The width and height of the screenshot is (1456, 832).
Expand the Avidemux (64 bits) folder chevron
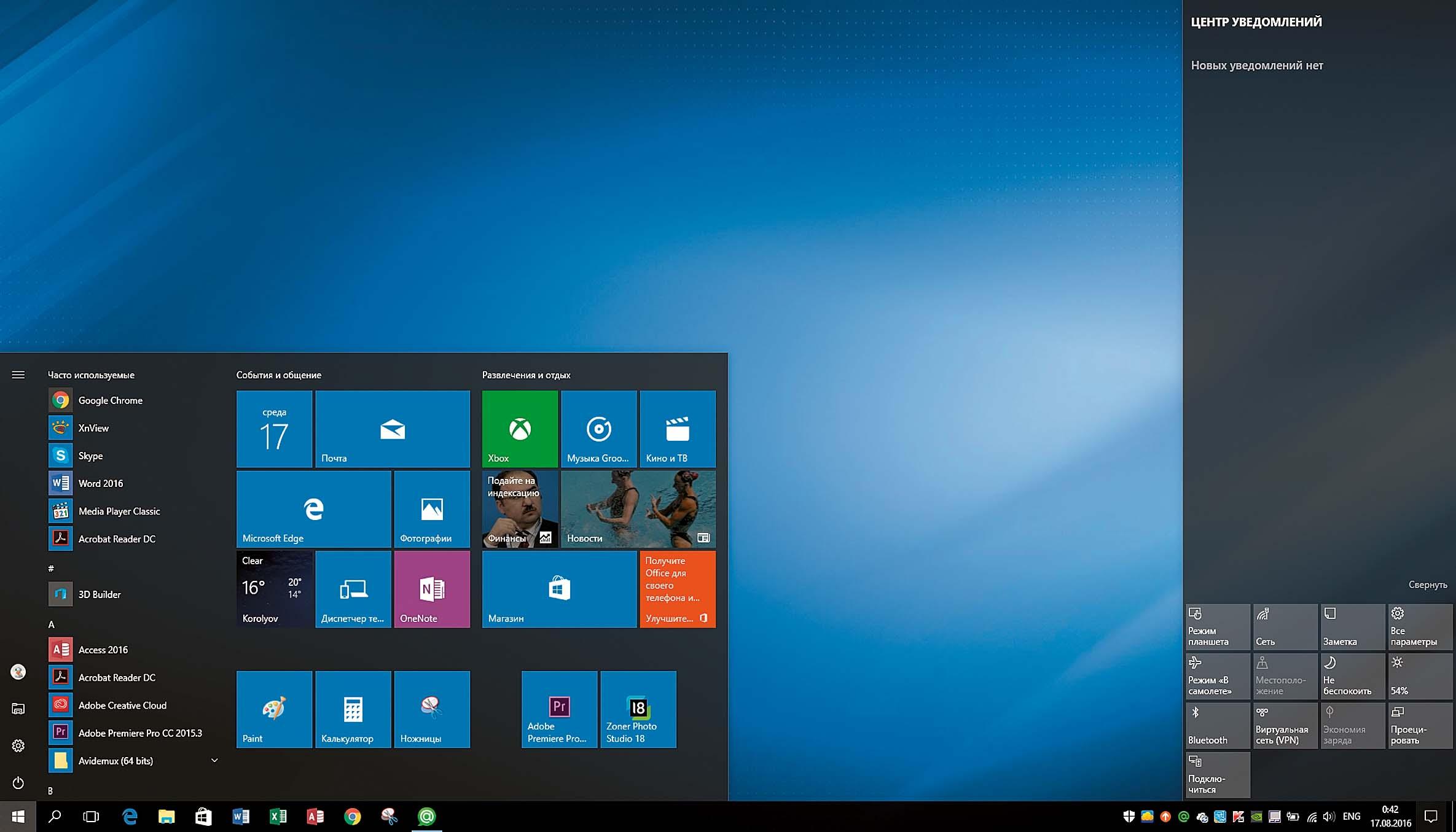214,760
